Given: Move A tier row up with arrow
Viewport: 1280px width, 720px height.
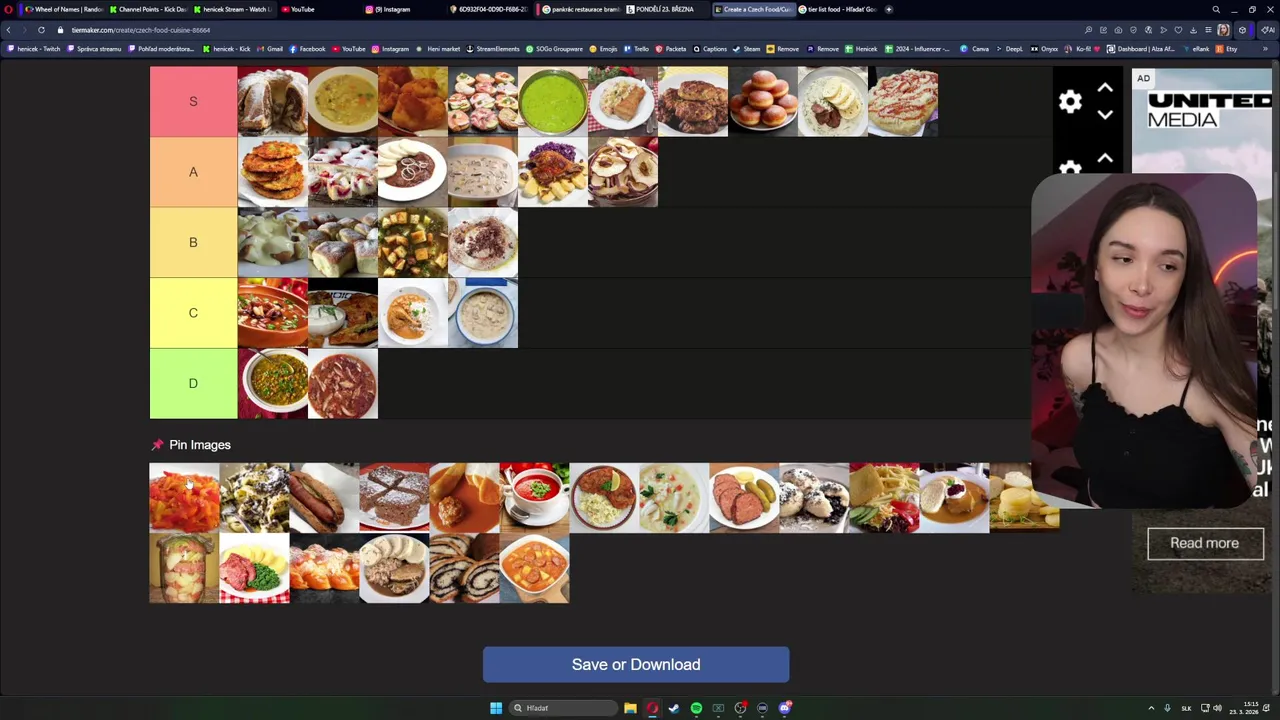Looking at the screenshot, I should (1105, 159).
